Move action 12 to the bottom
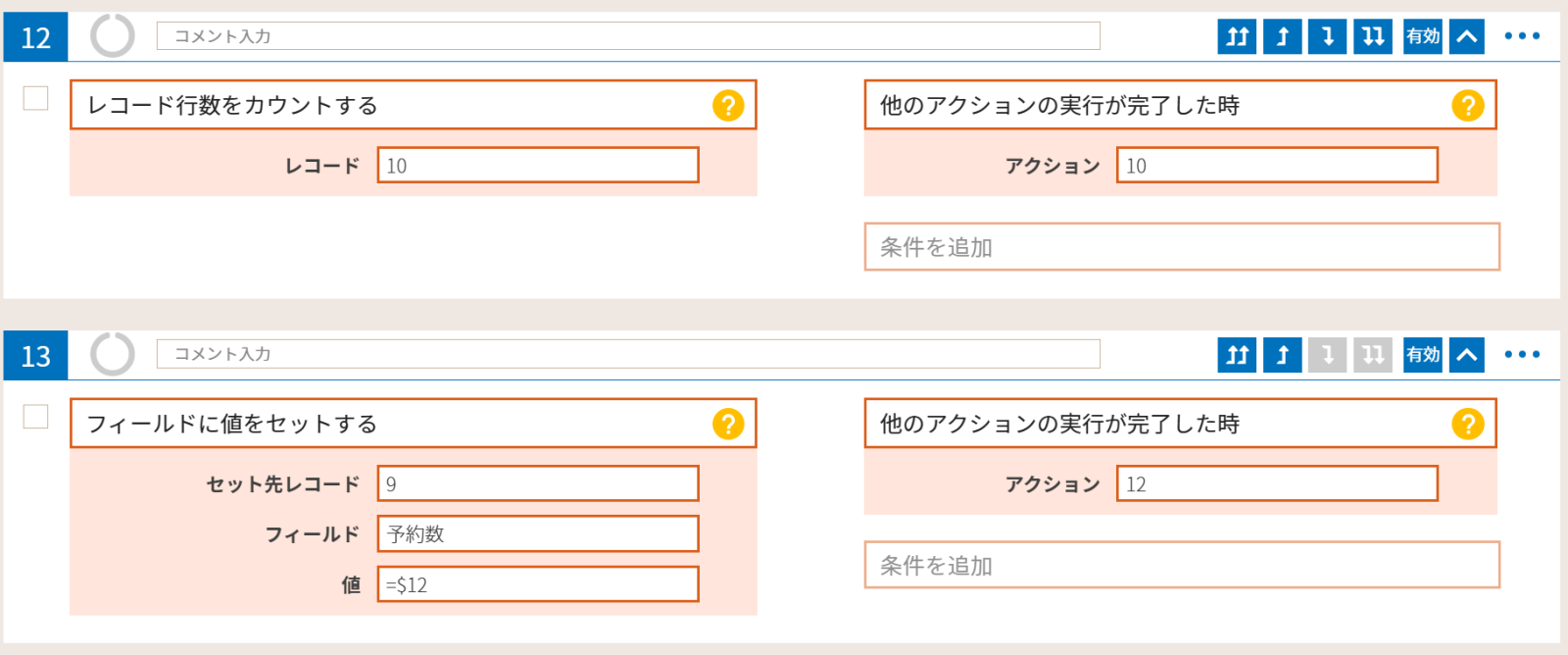This screenshot has height=655, width=1568. click(x=1373, y=36)
